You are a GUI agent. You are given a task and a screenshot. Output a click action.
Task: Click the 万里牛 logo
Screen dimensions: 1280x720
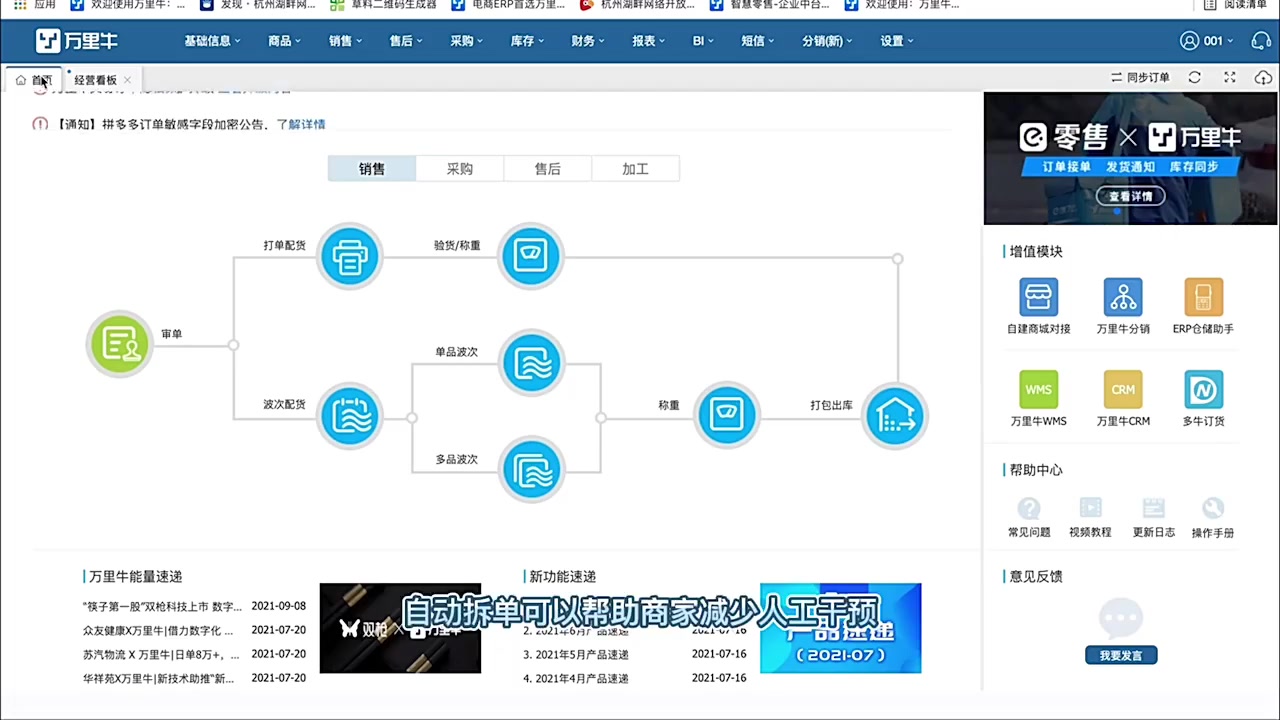(78, 41)
